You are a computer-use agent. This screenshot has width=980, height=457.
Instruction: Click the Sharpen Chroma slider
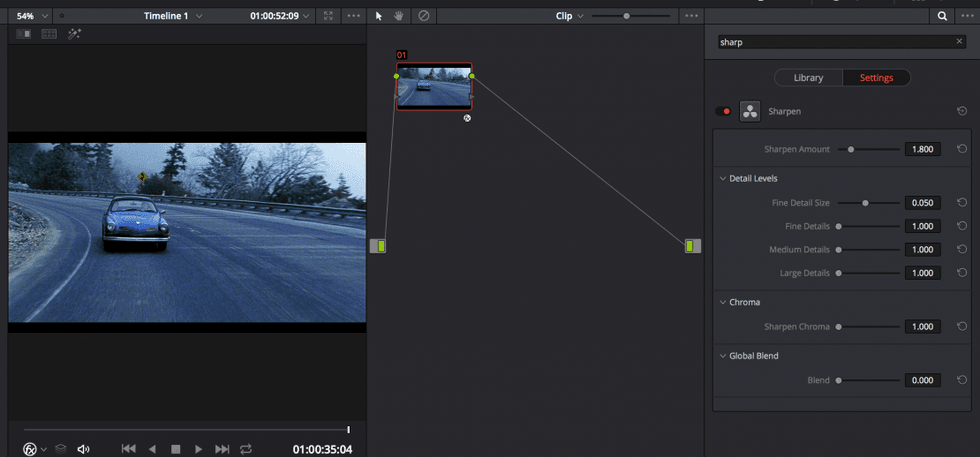869,326
